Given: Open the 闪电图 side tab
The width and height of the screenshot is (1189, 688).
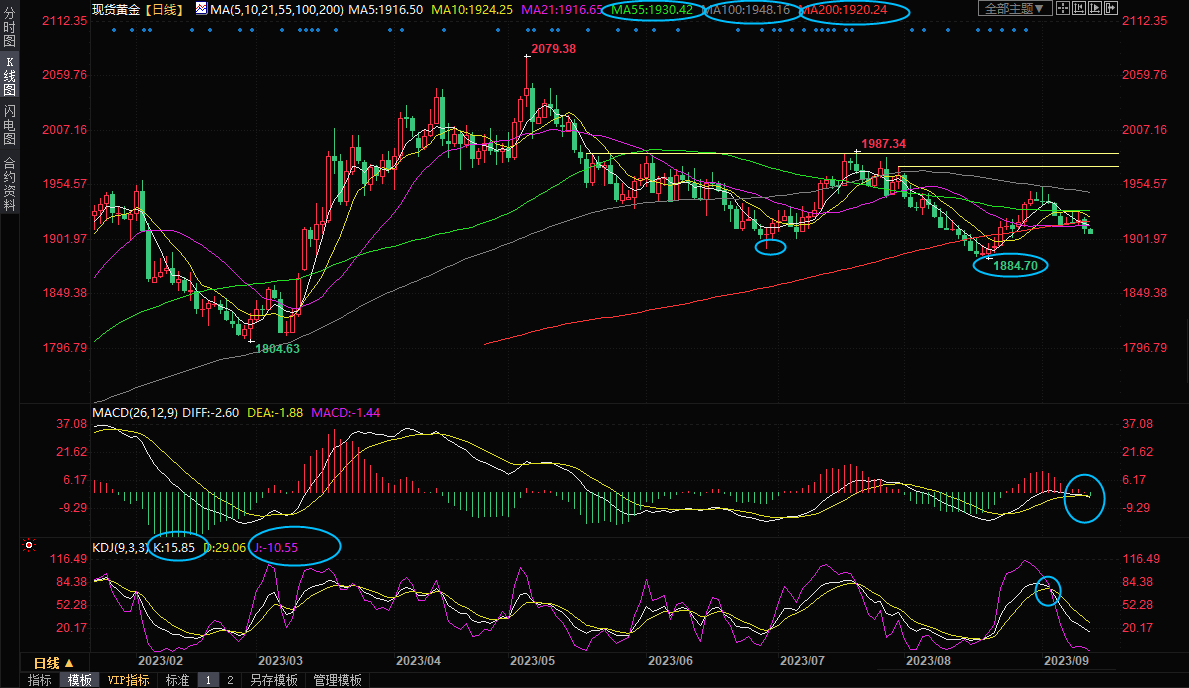Looking at the screenshot, I should click(9, 124).
